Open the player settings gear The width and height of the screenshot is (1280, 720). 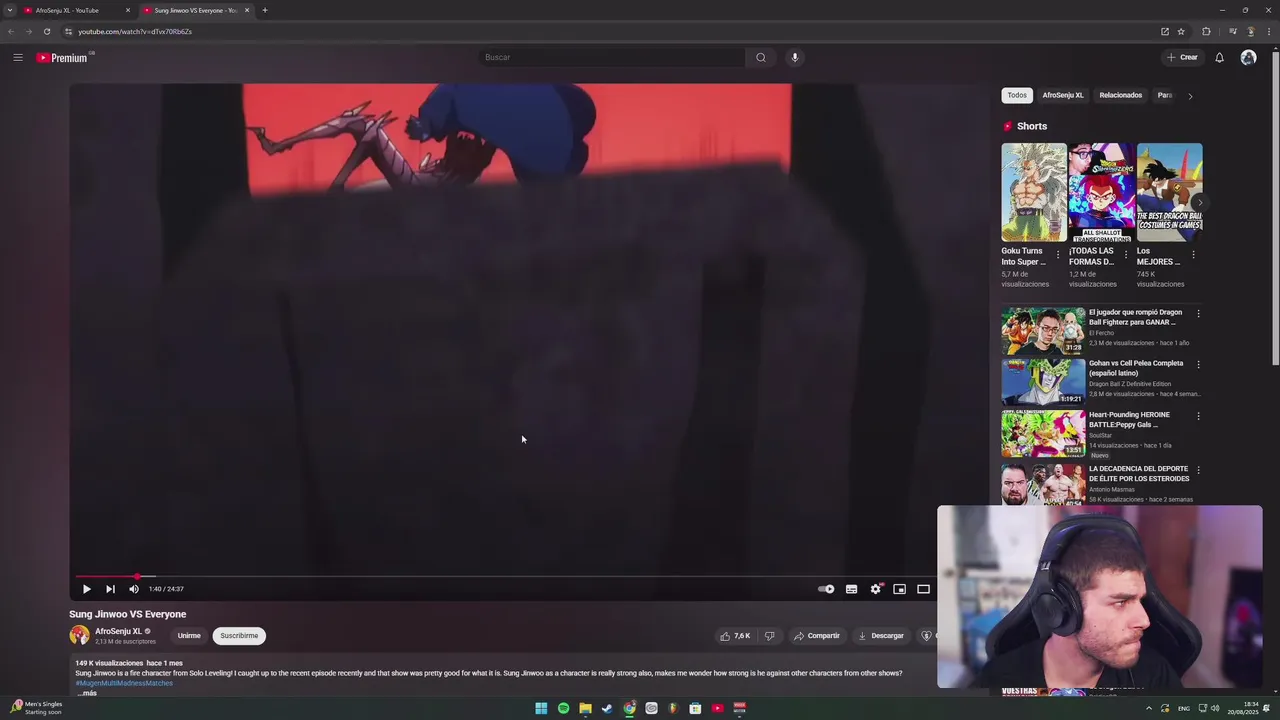[876, 589]
